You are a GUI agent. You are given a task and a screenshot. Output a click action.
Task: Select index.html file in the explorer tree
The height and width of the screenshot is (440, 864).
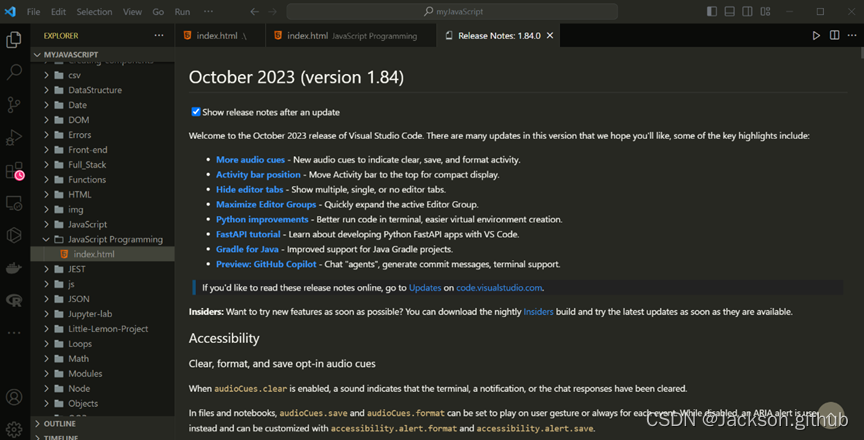click(x=94, y=255)
